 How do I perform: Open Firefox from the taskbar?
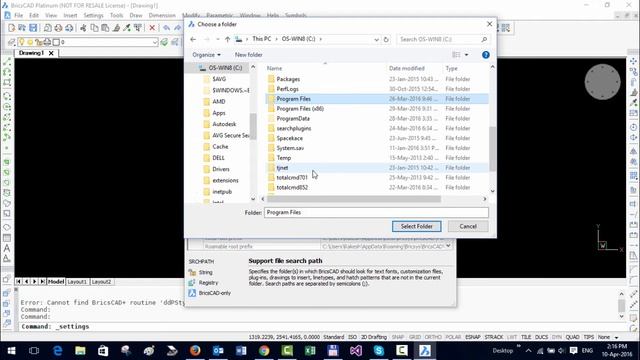(195, 351)
